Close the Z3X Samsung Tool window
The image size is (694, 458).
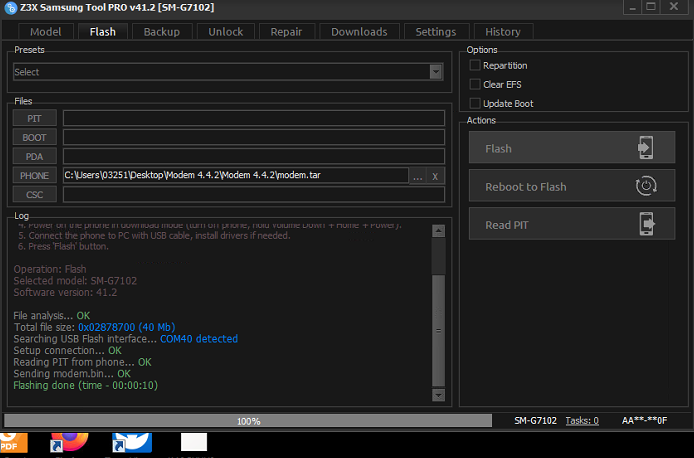(x=675, y=7)
